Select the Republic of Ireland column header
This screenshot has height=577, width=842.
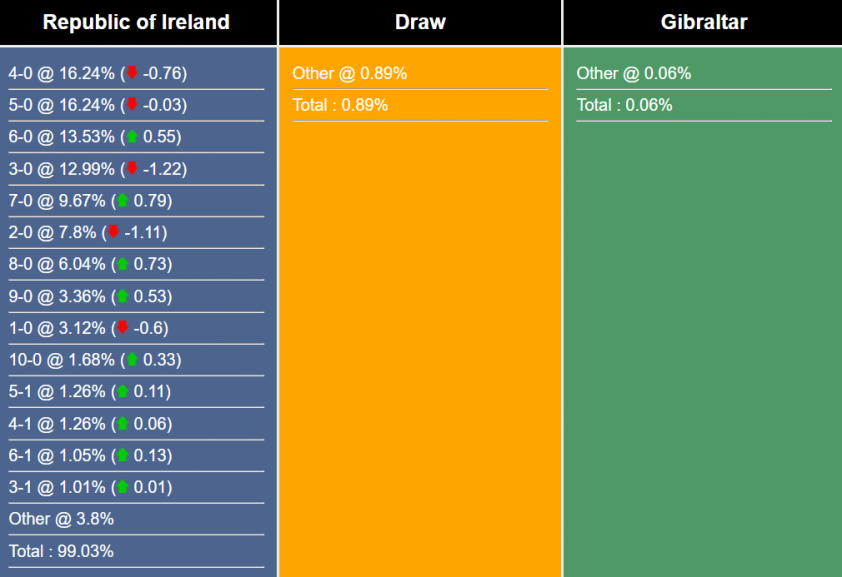(137, 22)
